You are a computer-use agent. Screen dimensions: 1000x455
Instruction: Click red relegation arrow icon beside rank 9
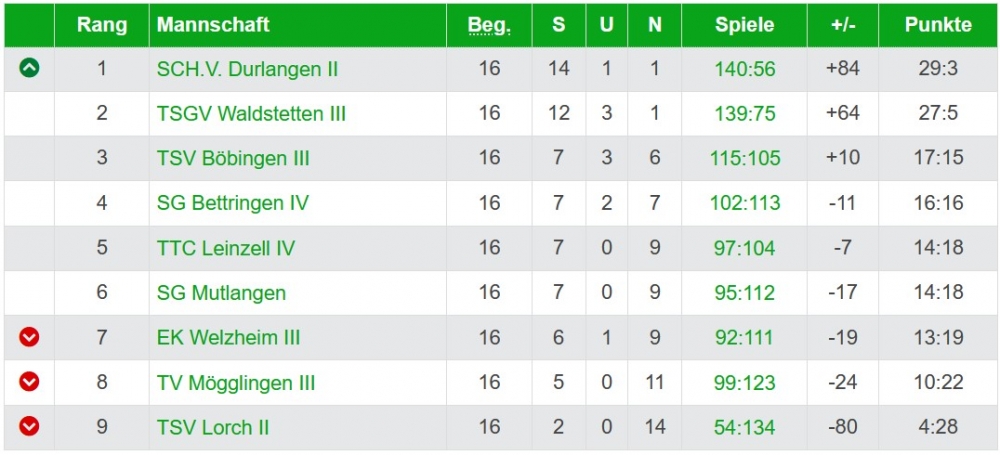(30, 427)
